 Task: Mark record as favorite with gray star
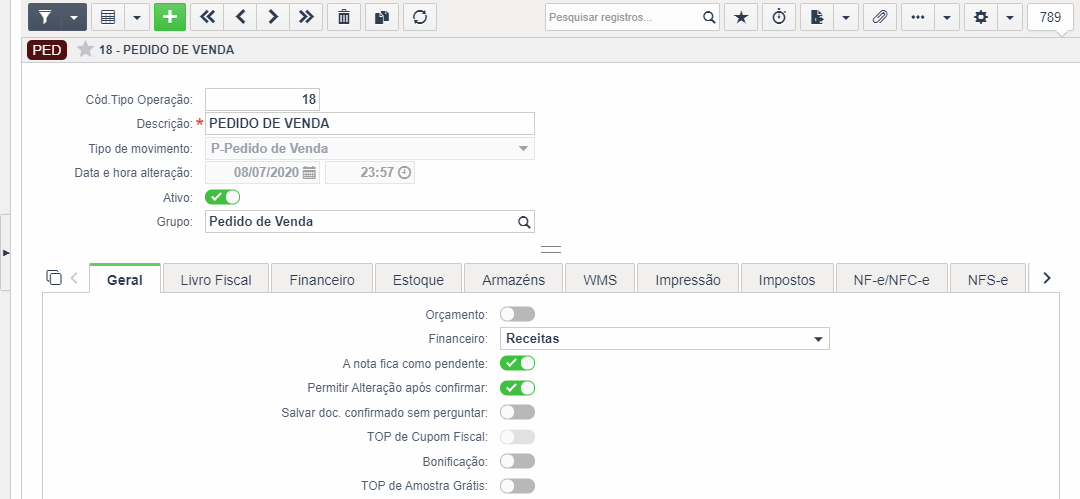pyautogui.click(x=85, y=50)
